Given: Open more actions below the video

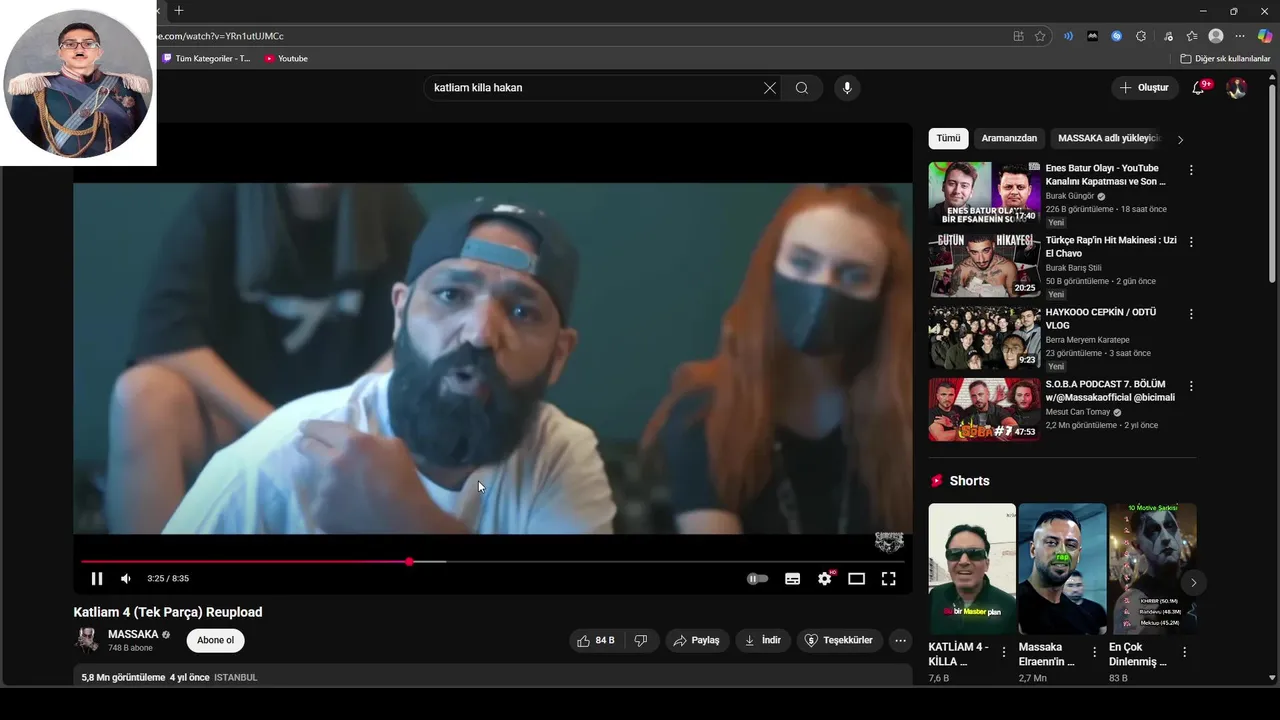Looking at the screenshot, I should pos(900,640).
